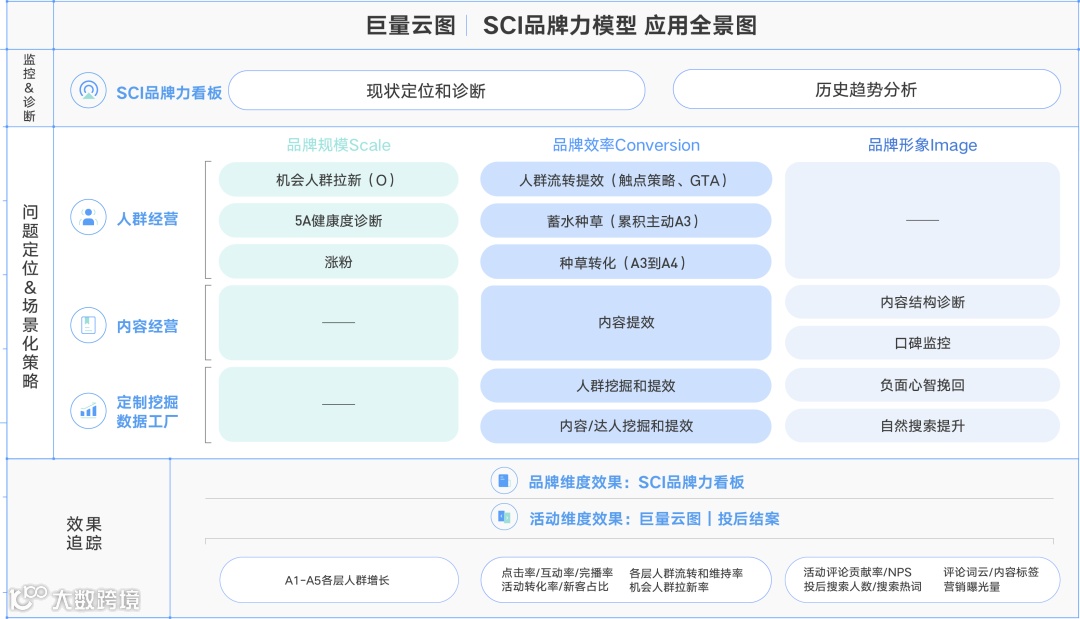The image size is (1080, 619).
Task: Click the title SCI品牌力模型 应用全景图
Action: [620, 25]
